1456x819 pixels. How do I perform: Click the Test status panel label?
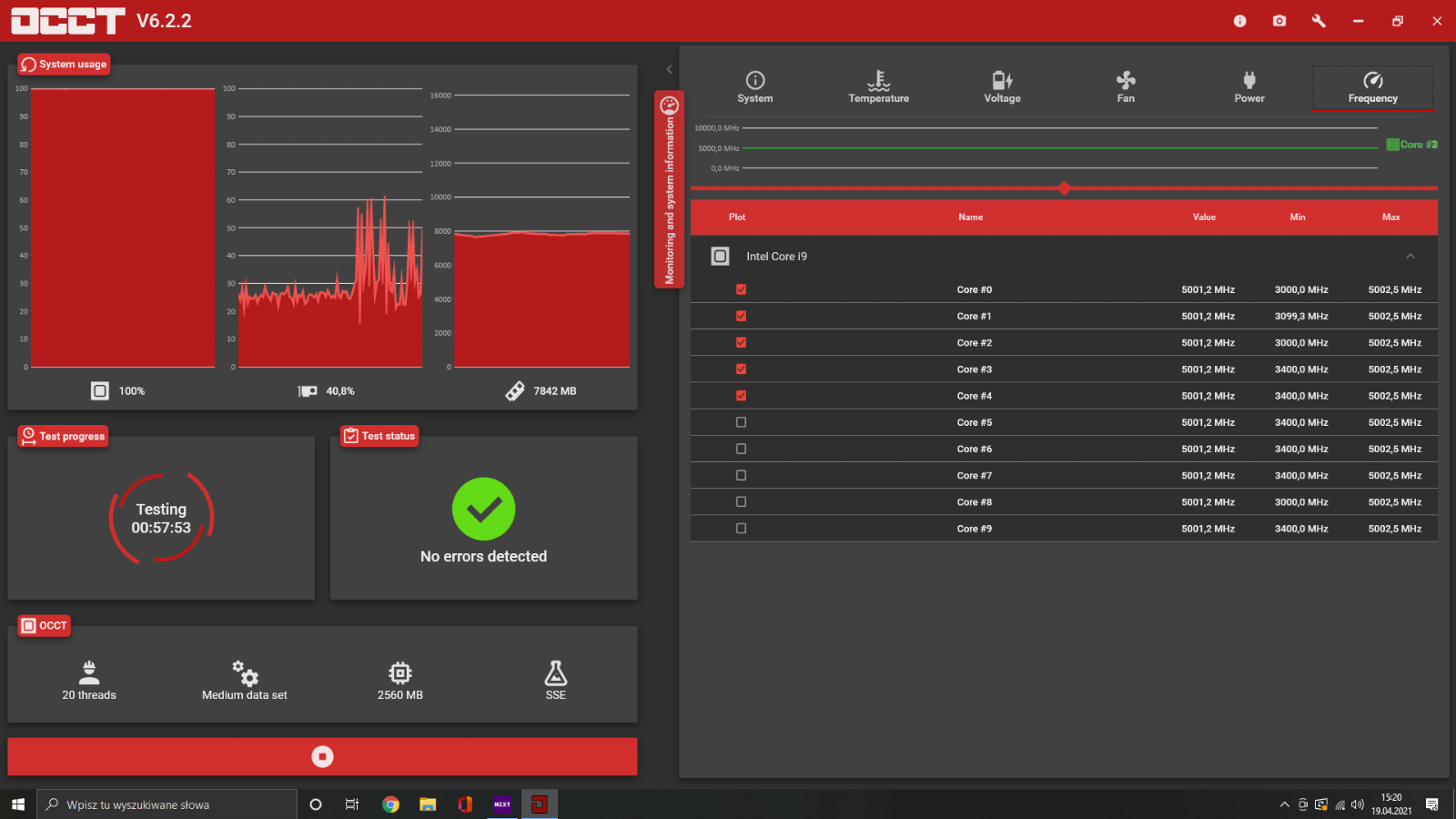379,436
